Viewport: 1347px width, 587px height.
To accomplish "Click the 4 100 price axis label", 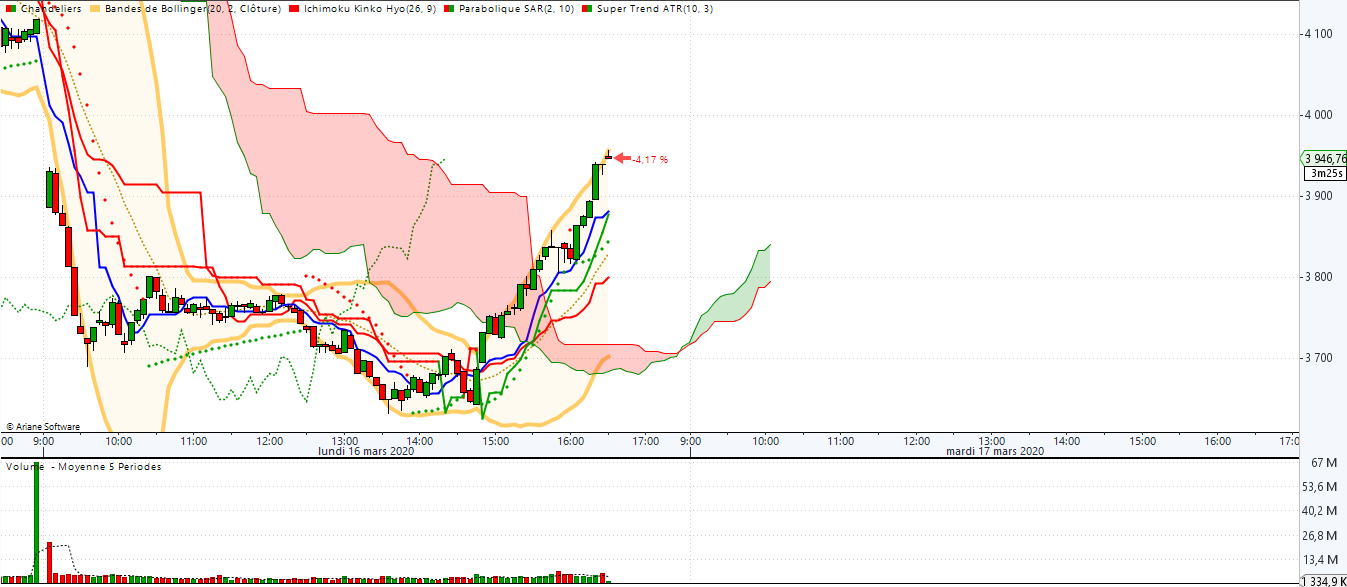I will pyautogui.click(x=1318, y=34).
